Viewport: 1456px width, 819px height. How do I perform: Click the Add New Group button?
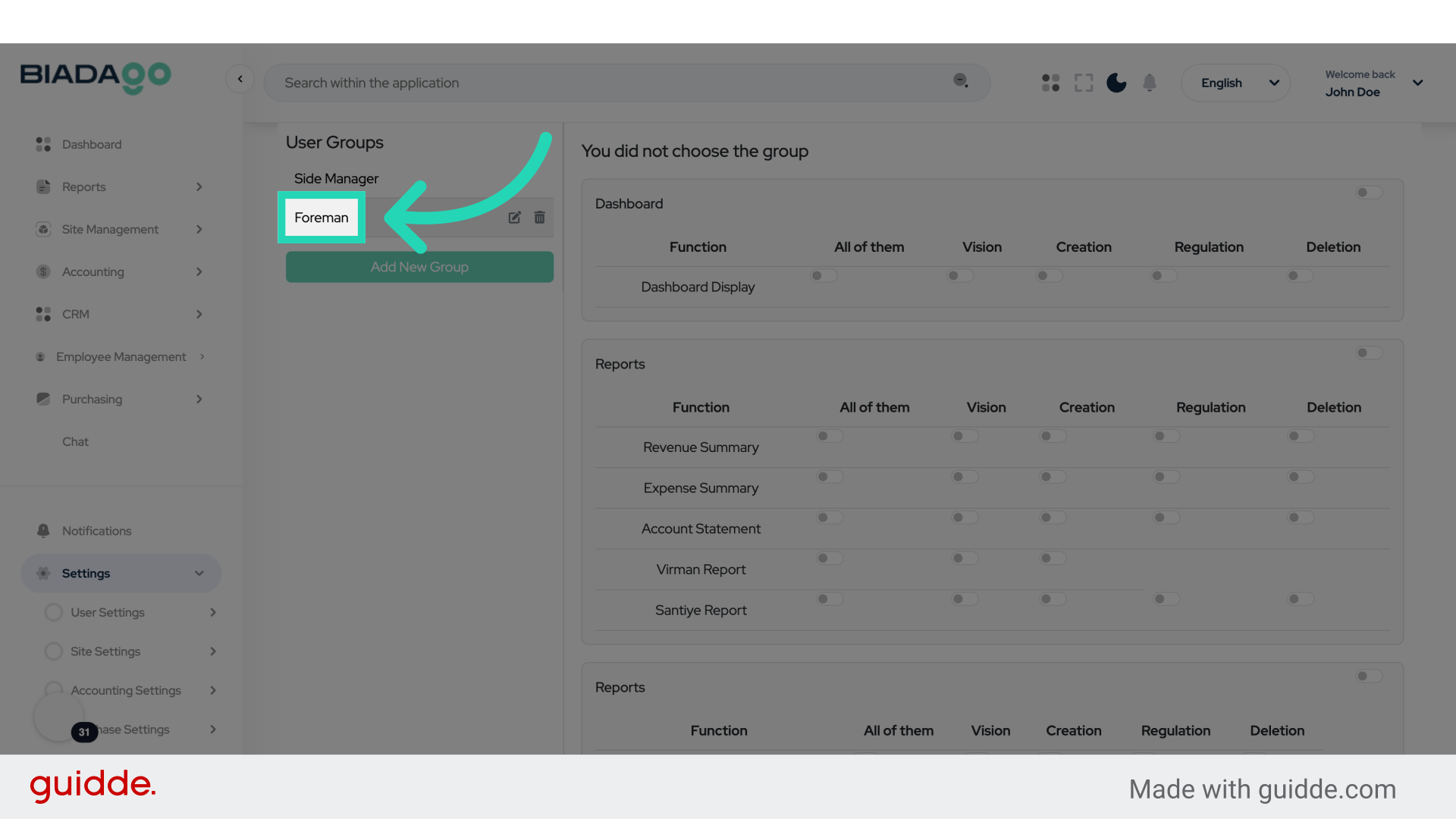pos(419,267)
